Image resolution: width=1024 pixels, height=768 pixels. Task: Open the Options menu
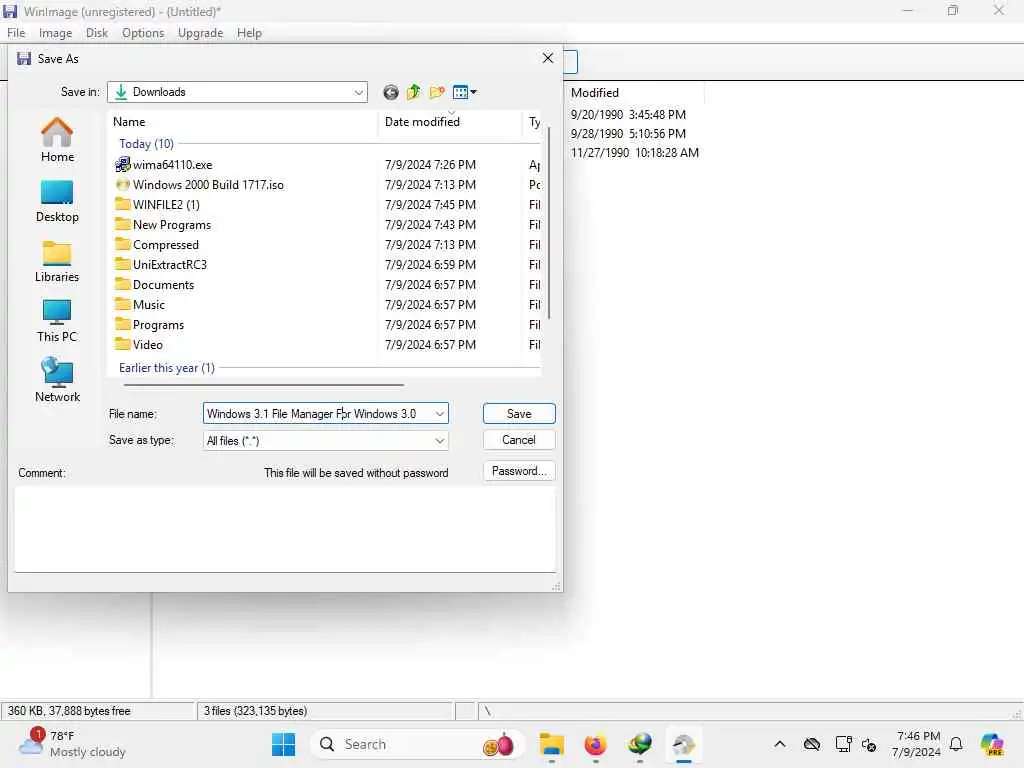[x=143, y=33]
